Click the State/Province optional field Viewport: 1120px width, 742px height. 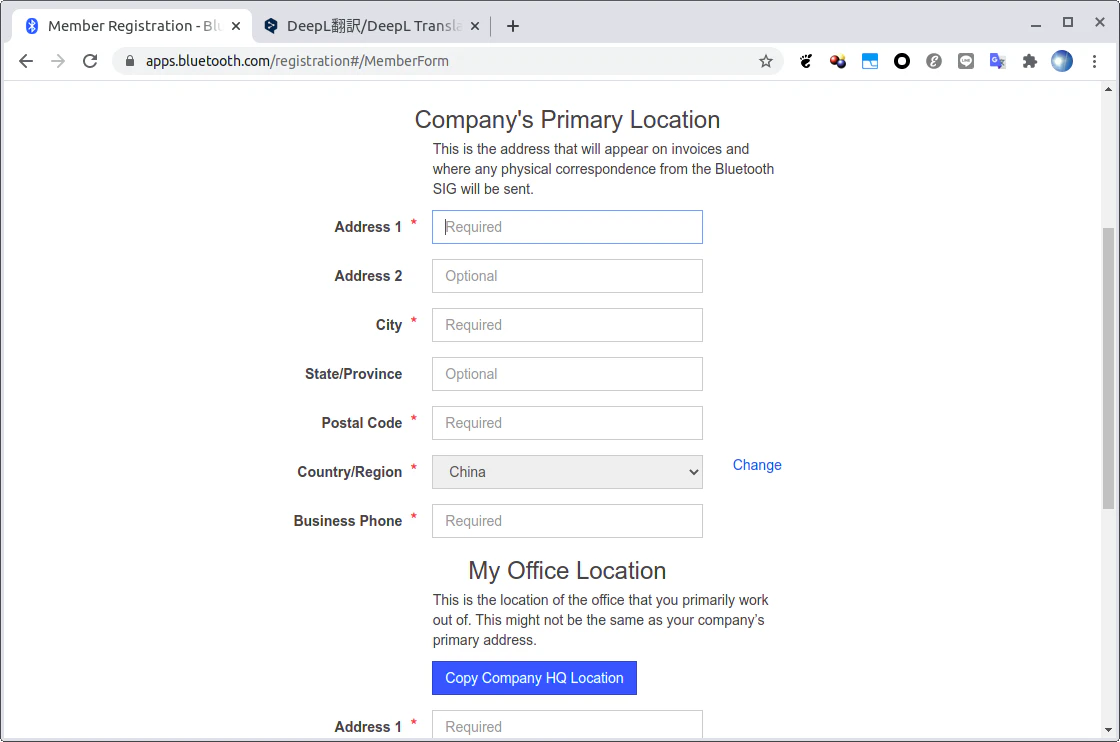pos(567,374)
